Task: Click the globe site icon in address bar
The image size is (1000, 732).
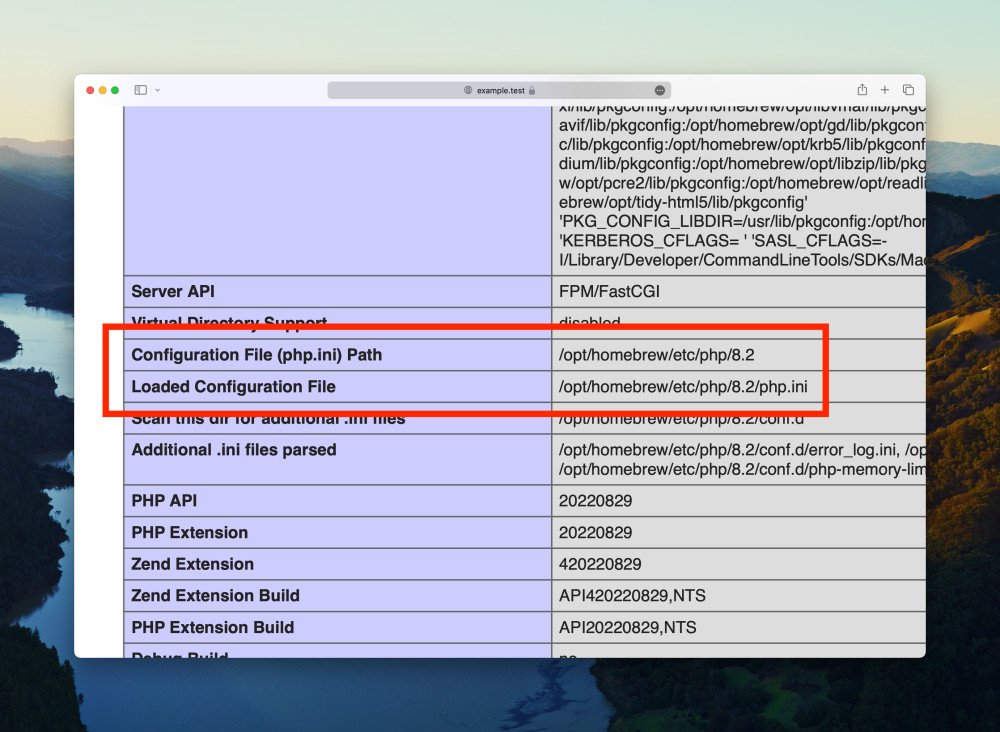Action: pos(467,91)
